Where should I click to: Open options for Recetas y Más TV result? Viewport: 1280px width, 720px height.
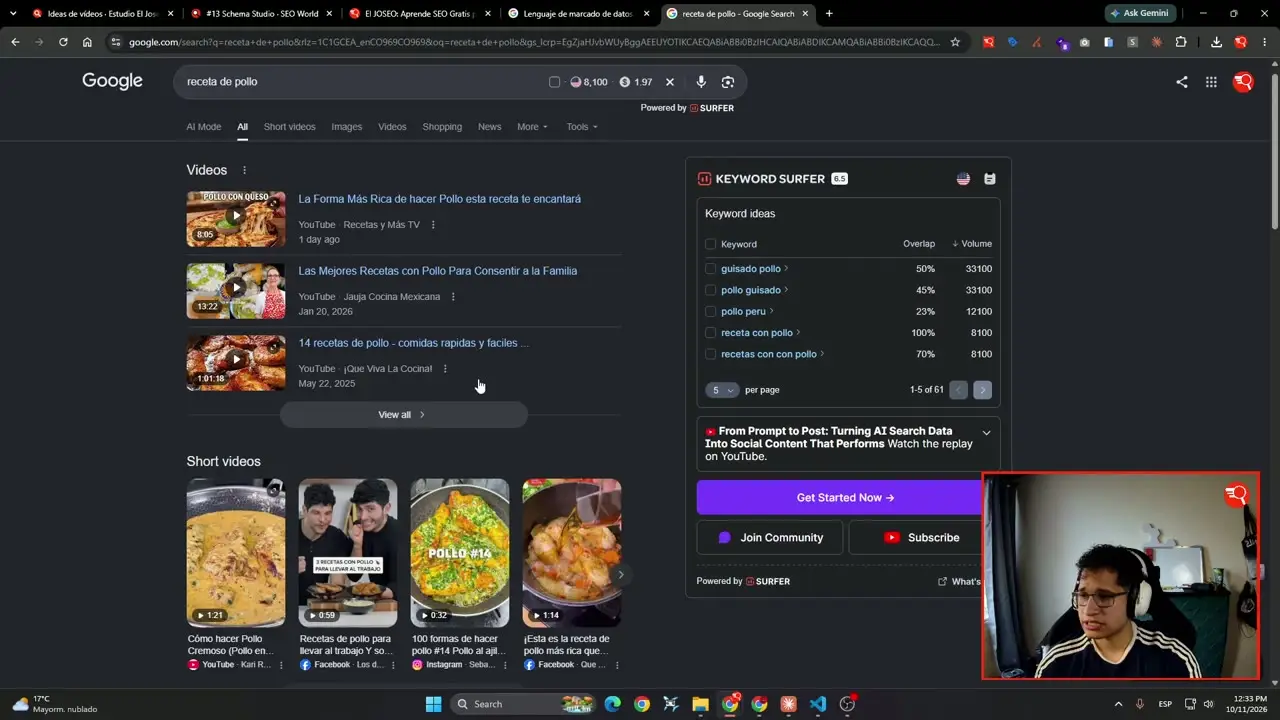[433, 225]
